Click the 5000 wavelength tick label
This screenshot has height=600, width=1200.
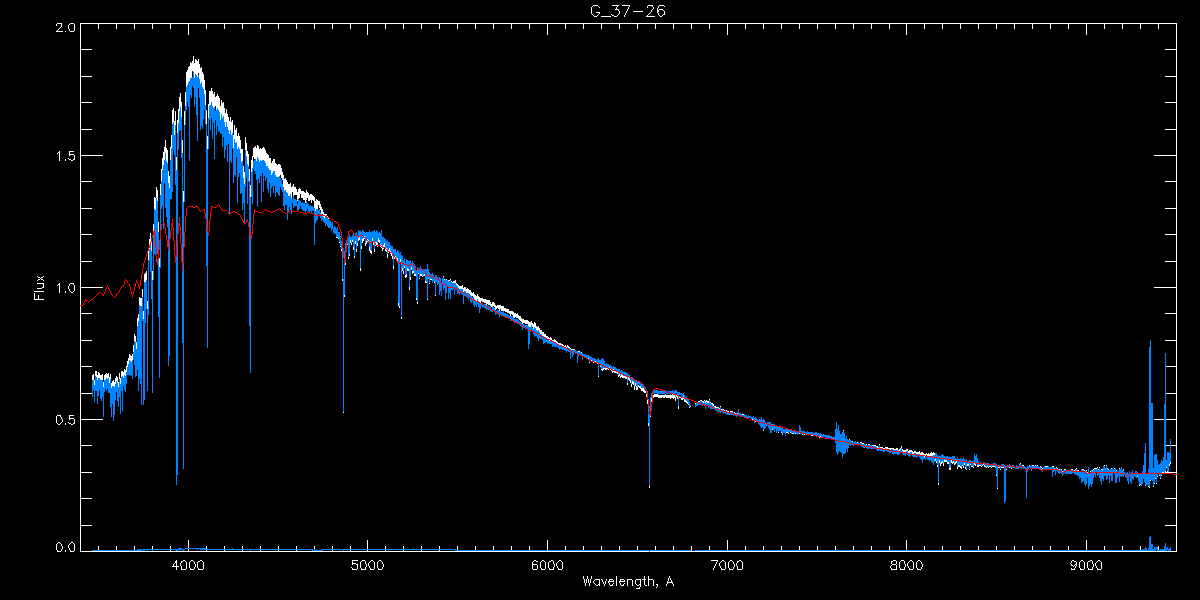[x=367, y=564]
